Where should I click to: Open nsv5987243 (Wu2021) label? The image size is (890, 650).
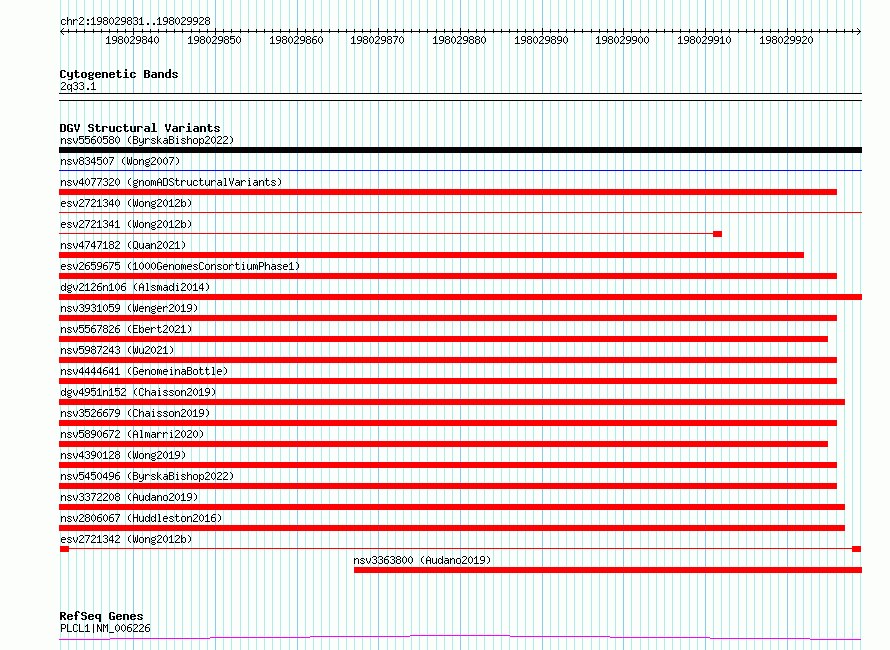coord(117,350)
